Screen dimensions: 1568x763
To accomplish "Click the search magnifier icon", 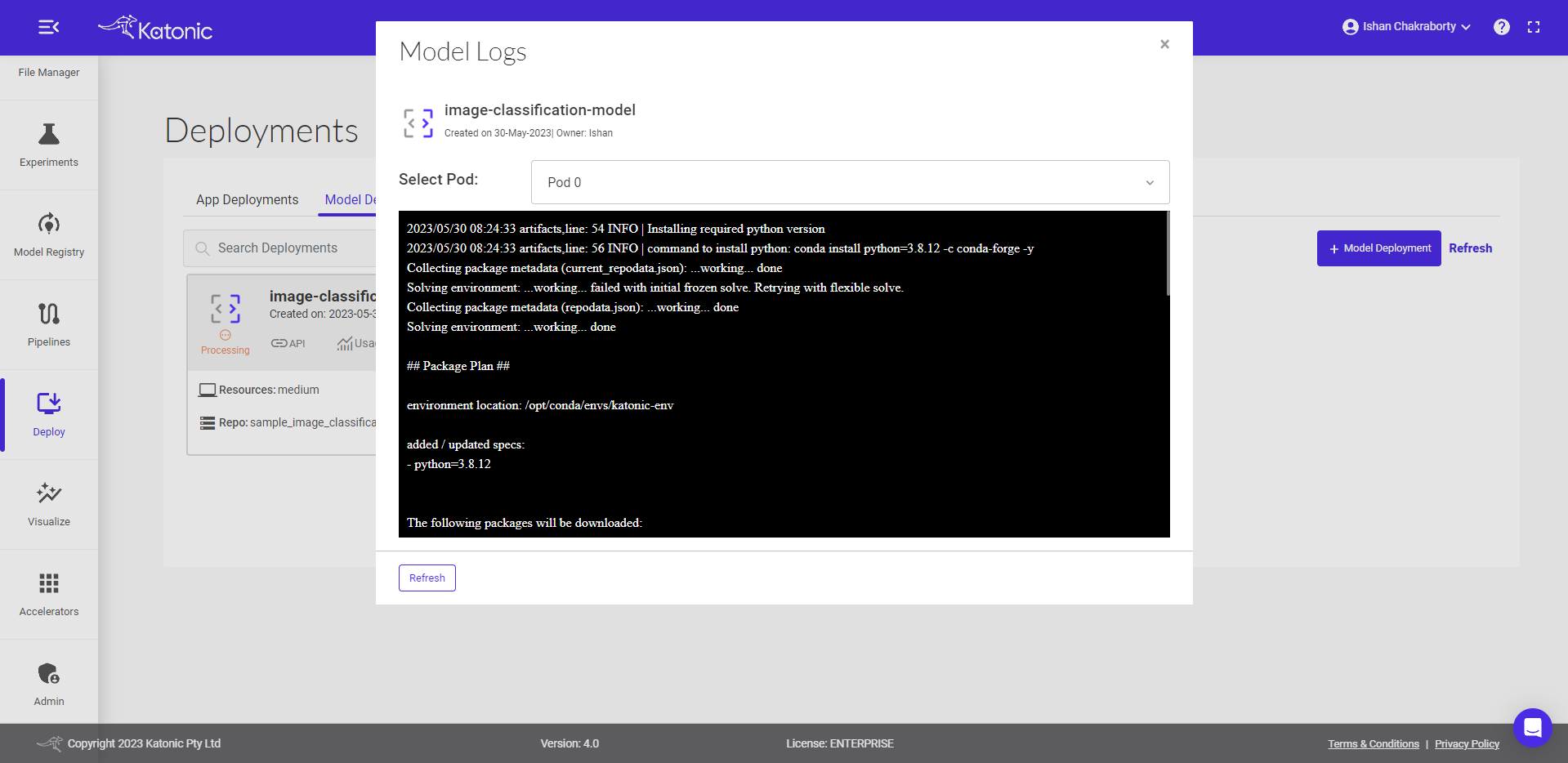I will [203, 248].
